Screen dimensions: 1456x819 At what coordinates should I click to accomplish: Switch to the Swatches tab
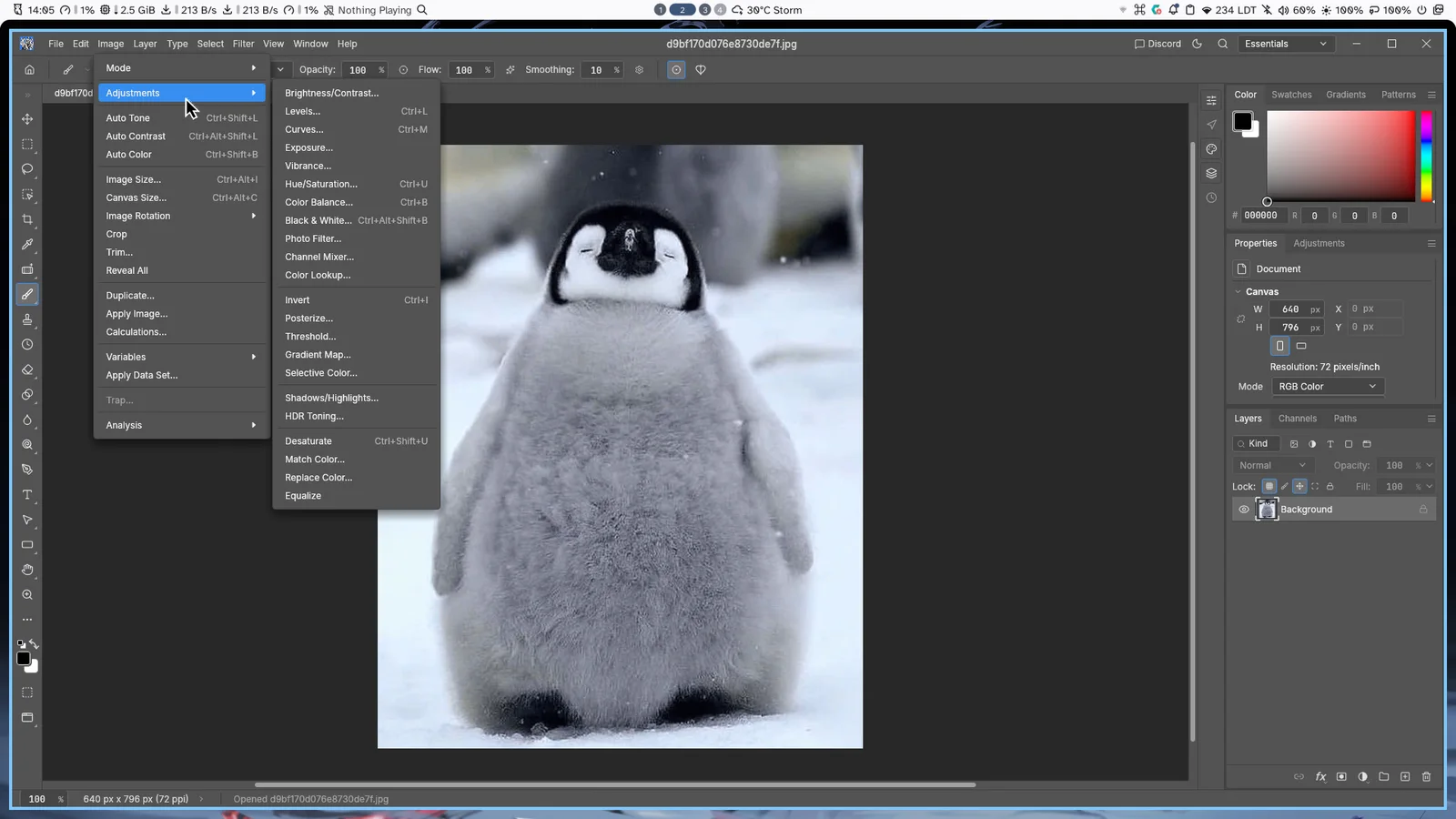[1291, 95]
